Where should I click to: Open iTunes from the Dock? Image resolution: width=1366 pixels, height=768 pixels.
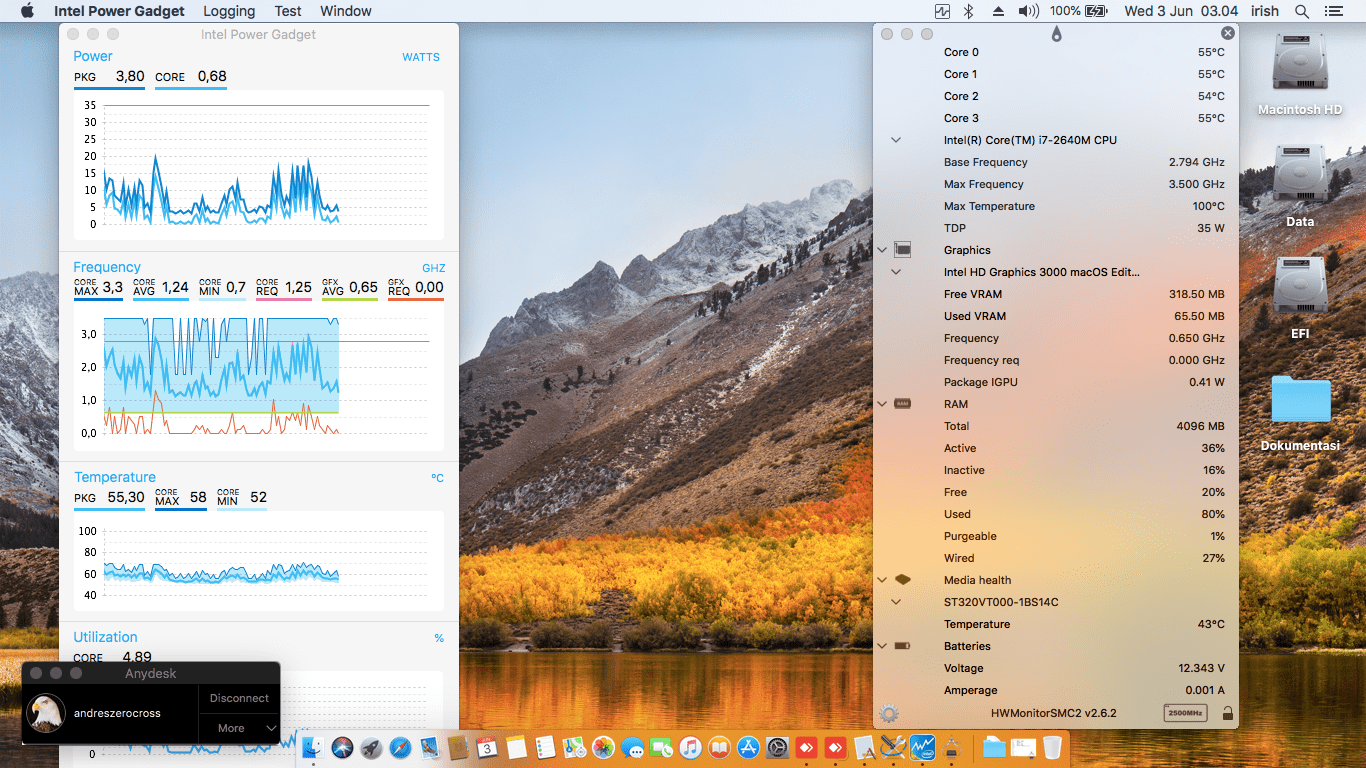[x=690, y=747]
